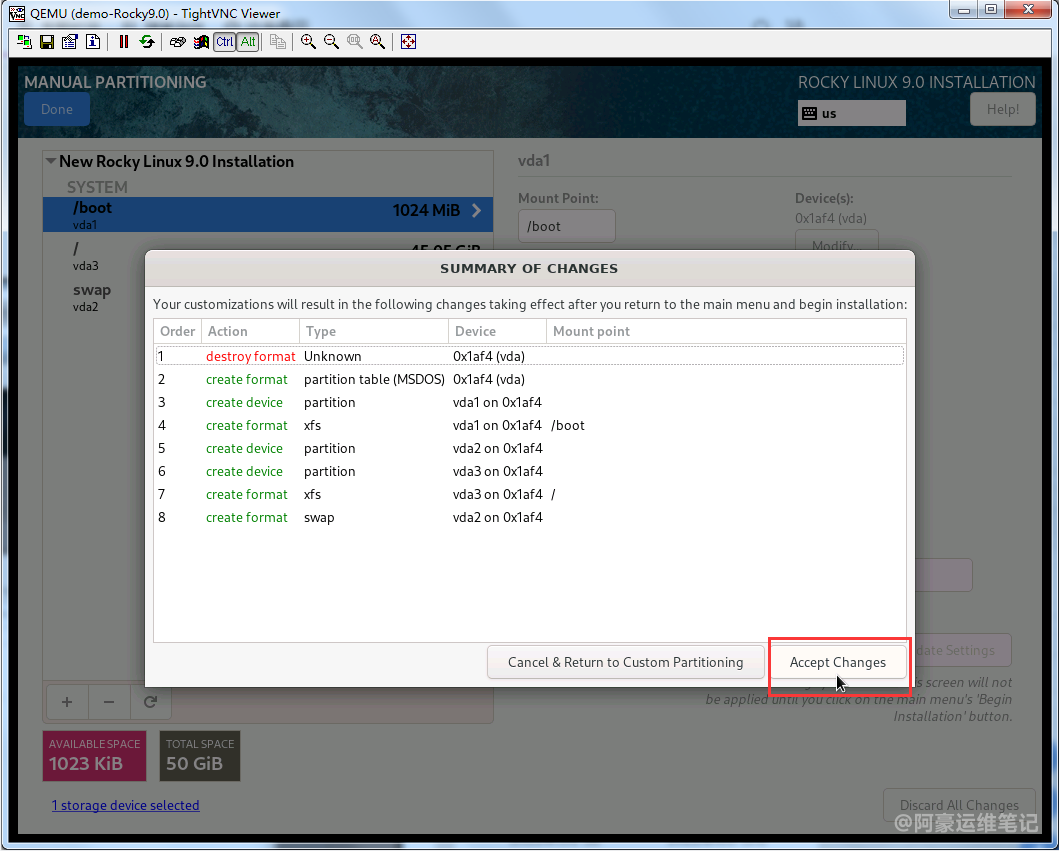Click the Save connection floppy disk icon
Screen dimensions: 1059x851
point(46,42)
